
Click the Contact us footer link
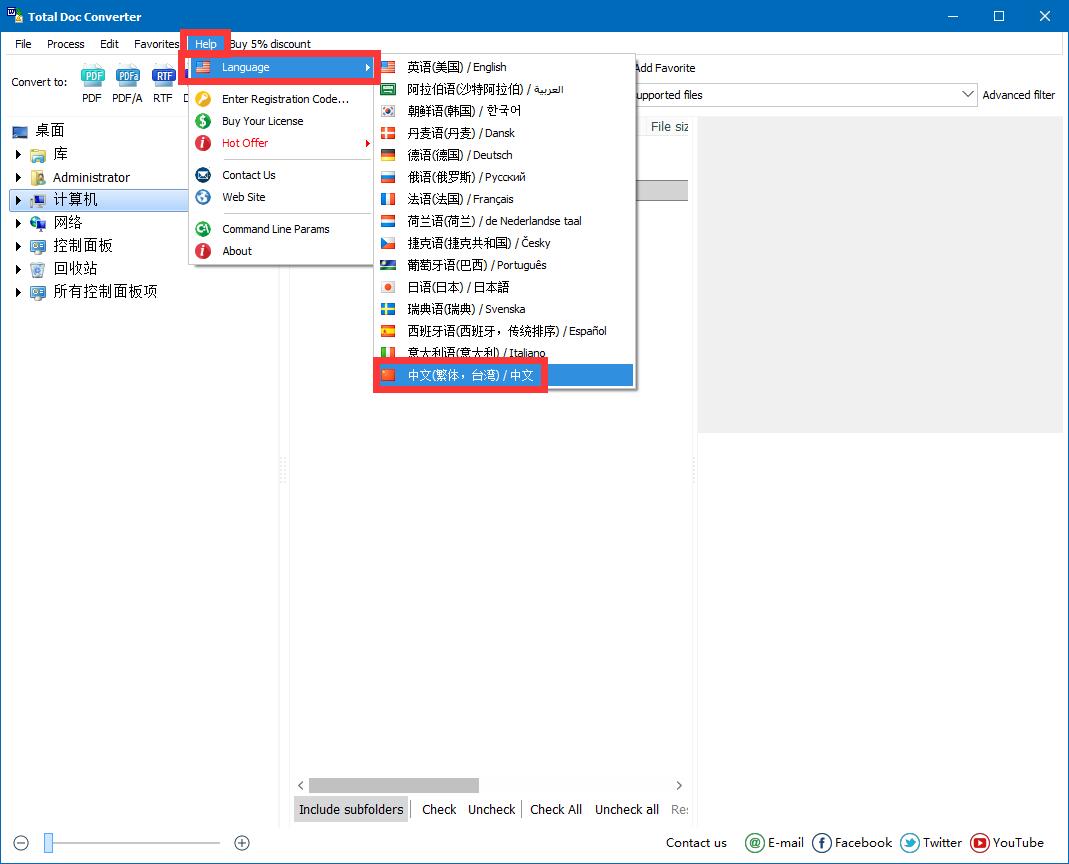tap(696, 843)
